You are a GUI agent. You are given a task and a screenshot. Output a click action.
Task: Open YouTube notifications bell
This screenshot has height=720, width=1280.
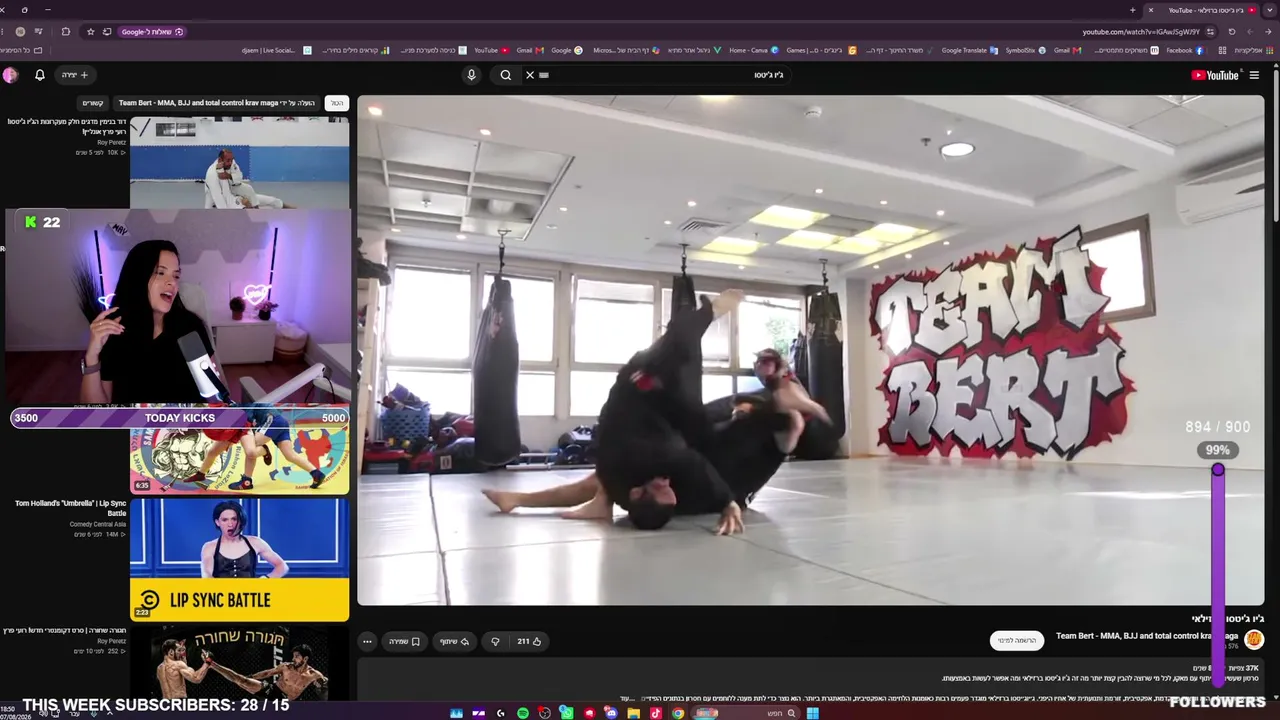[x=40, y=75]
